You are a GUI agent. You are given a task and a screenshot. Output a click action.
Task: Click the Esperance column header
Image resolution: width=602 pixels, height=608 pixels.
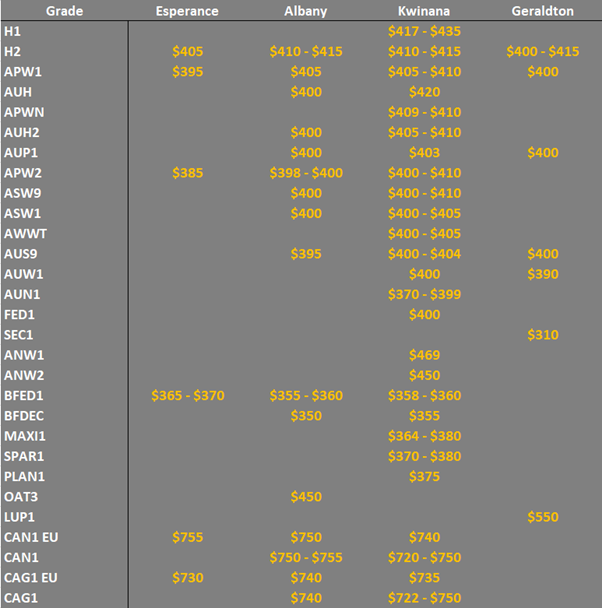coord(187,11)
